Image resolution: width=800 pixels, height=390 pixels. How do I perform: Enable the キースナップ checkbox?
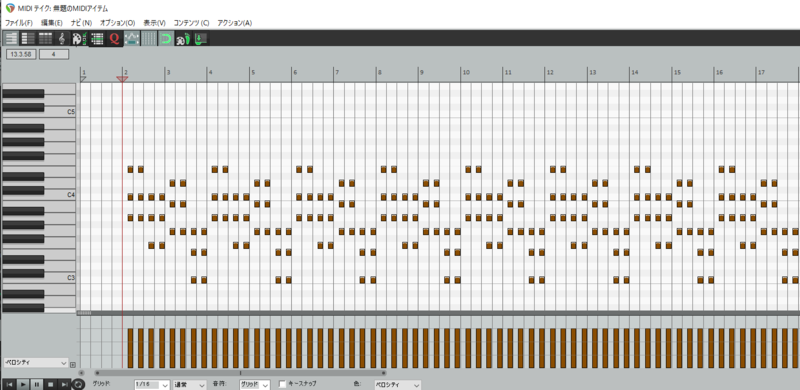tap(283, 384)
